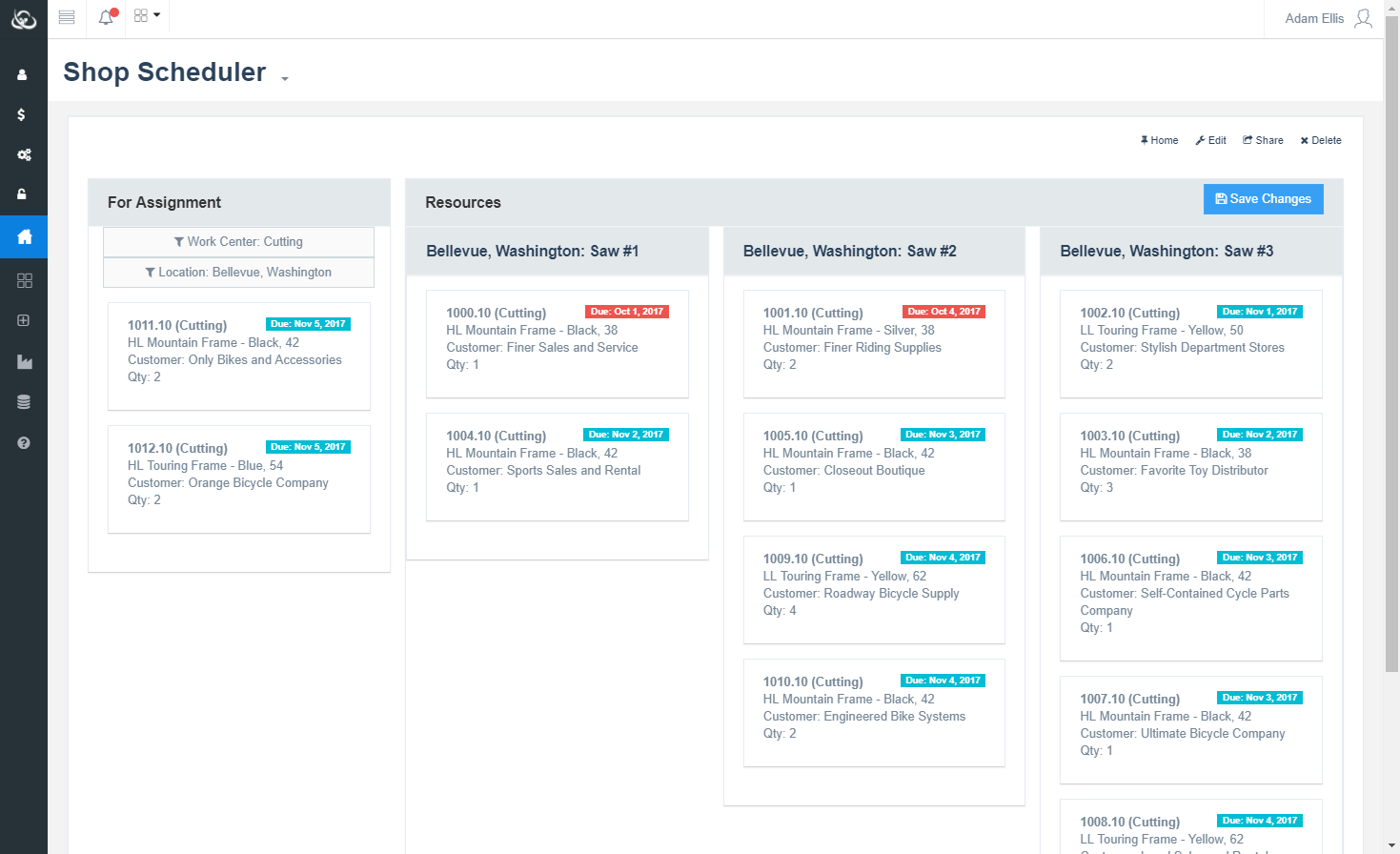The width and height of the screenshot is (1400, 854).
Task: Open the gears settings sidebar icon
Action: pyautogui.click(x=24, y=154)
